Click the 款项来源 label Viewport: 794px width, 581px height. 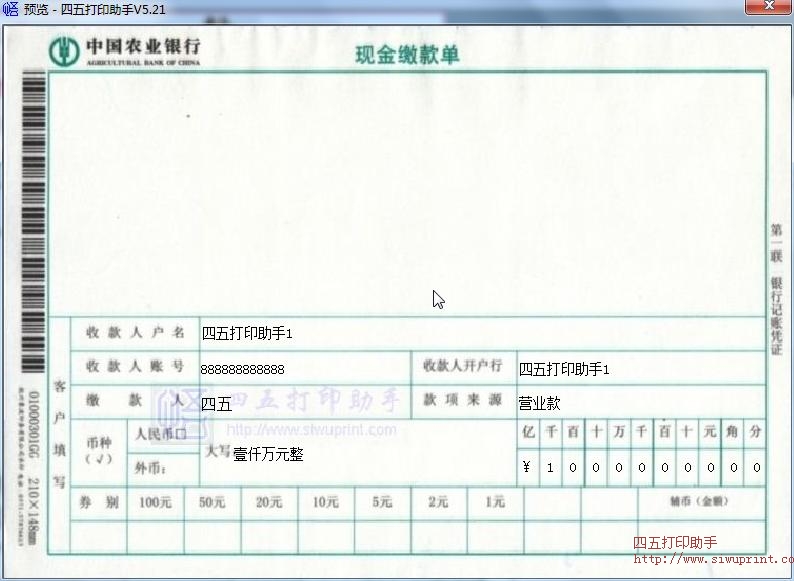(463, 400)
